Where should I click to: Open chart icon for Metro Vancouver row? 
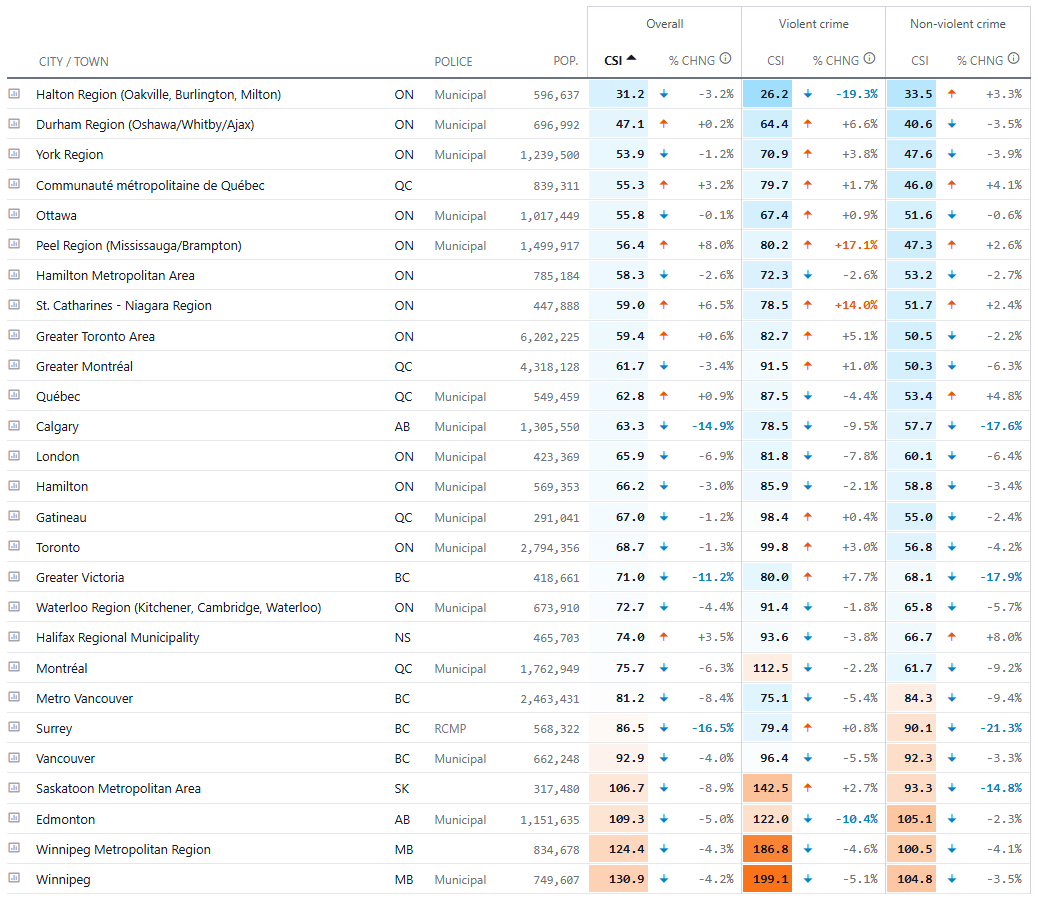(14, 698)
